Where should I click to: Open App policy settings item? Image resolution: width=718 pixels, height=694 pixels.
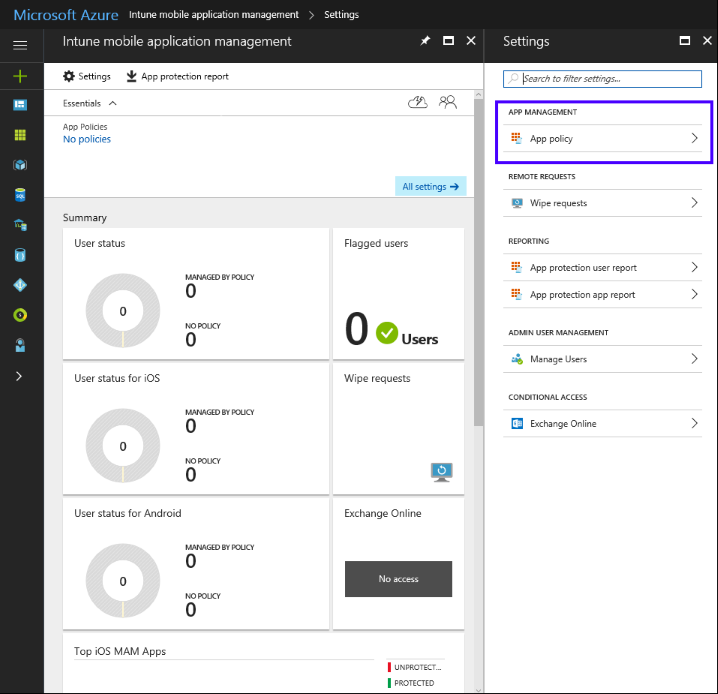pyautogui.click(x=603, y=139)
